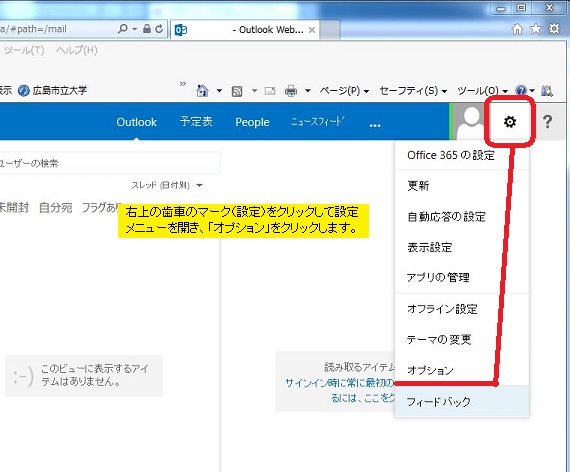570x472 pixels.
Task: Open the ツール(T) menu
Action: [x=24, y=50]
